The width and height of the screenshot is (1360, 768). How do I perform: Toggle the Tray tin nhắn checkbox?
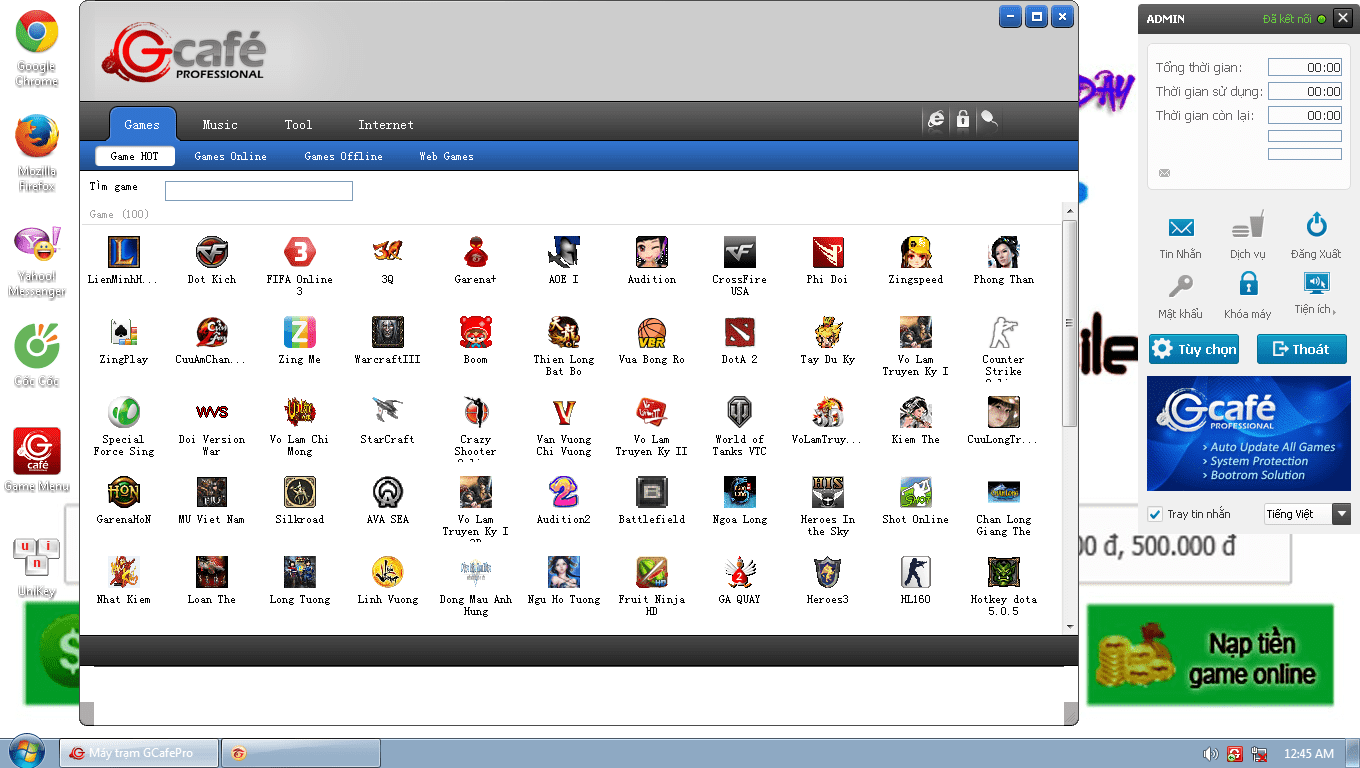coord(1155,514)
